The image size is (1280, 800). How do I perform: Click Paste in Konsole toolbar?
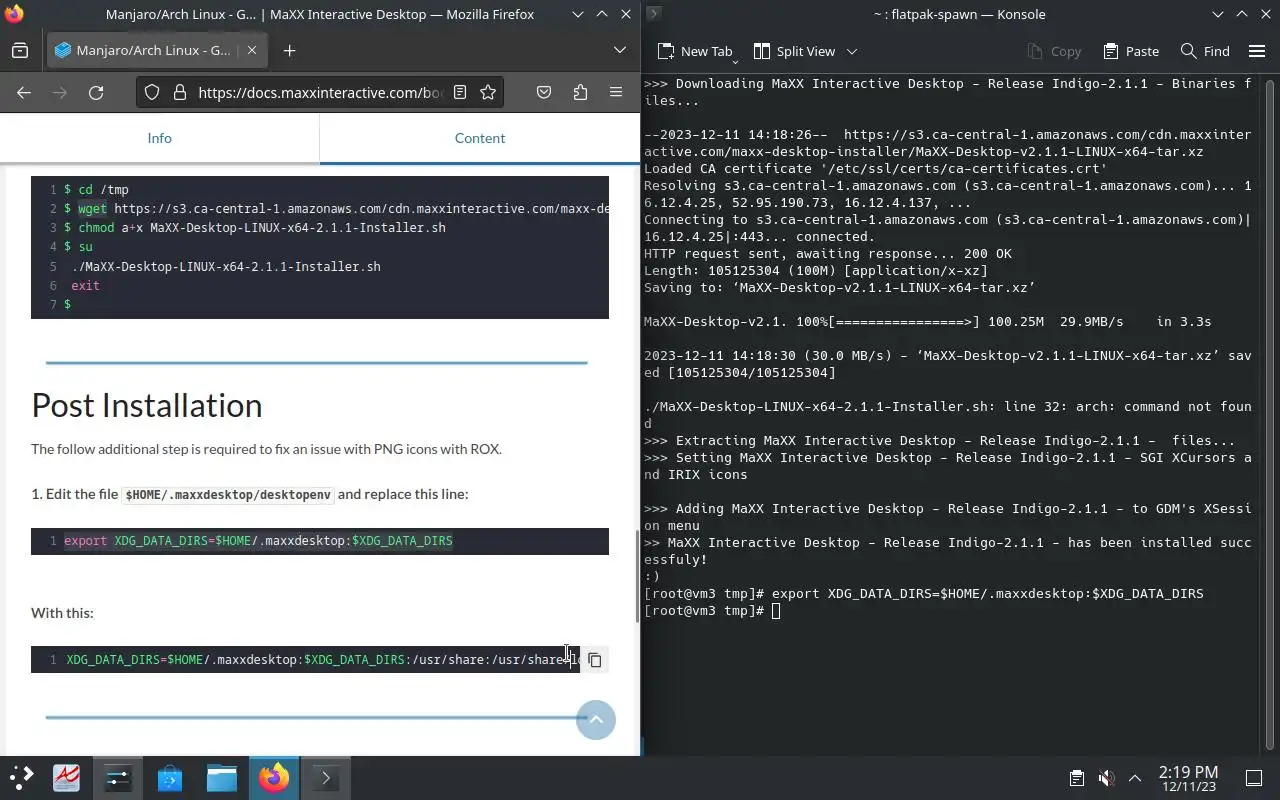[1131, 51]
